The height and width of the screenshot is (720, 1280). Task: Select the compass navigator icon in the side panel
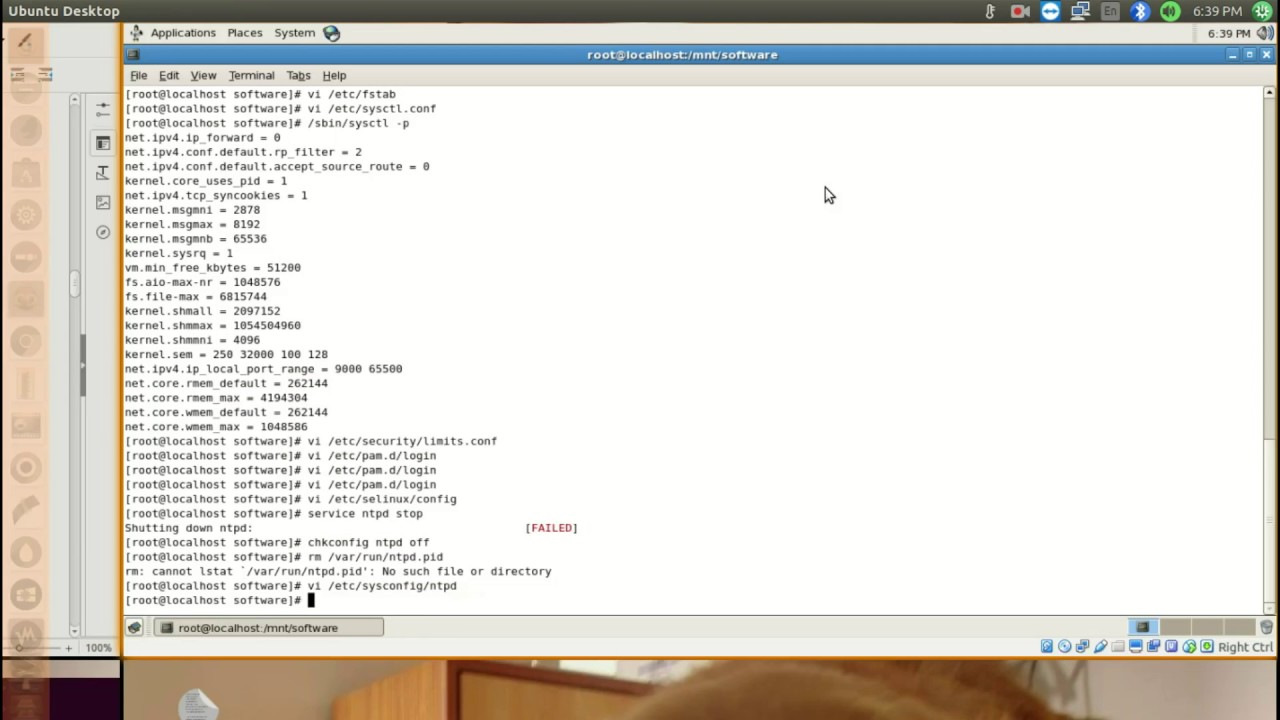[x=103, y=232]
